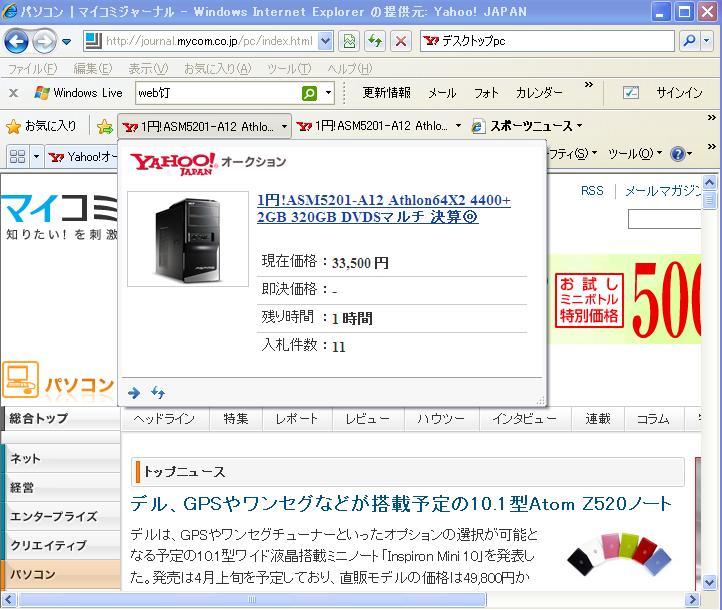Add page to favorites bar icon
The width and height of the screenshot is (722, 610).
105,126
